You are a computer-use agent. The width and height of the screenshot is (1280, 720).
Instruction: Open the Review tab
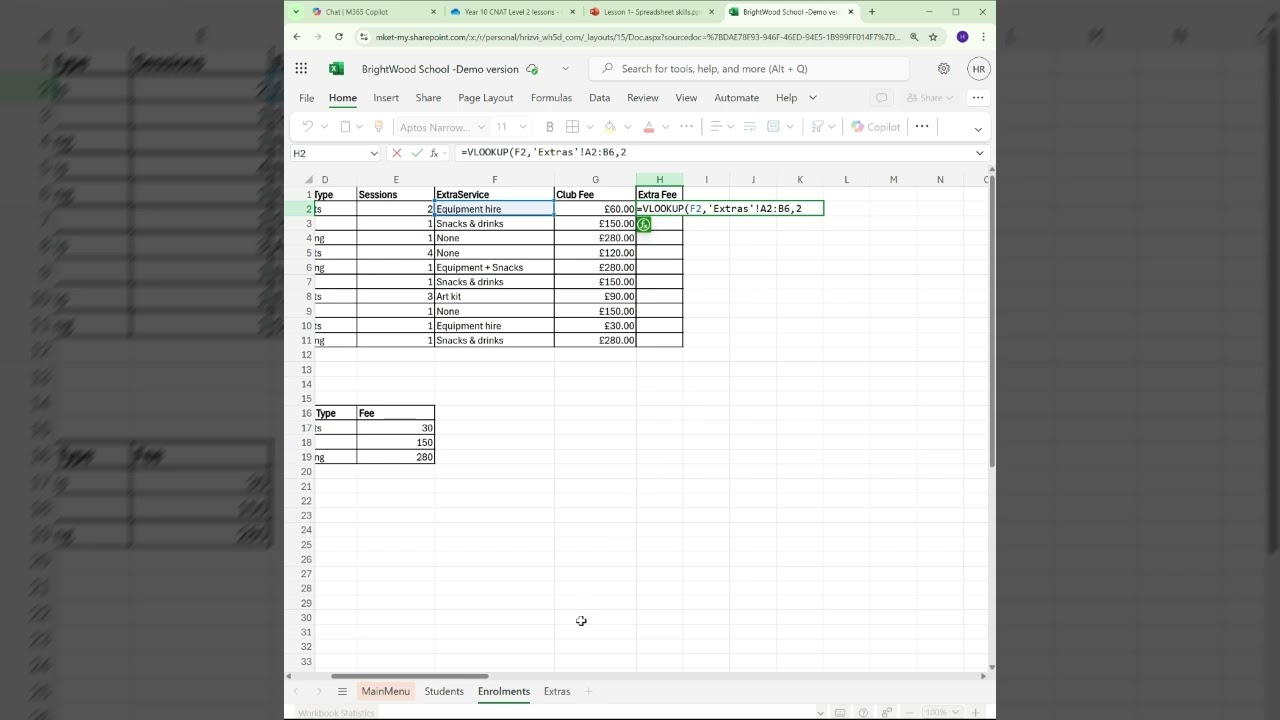643,98
